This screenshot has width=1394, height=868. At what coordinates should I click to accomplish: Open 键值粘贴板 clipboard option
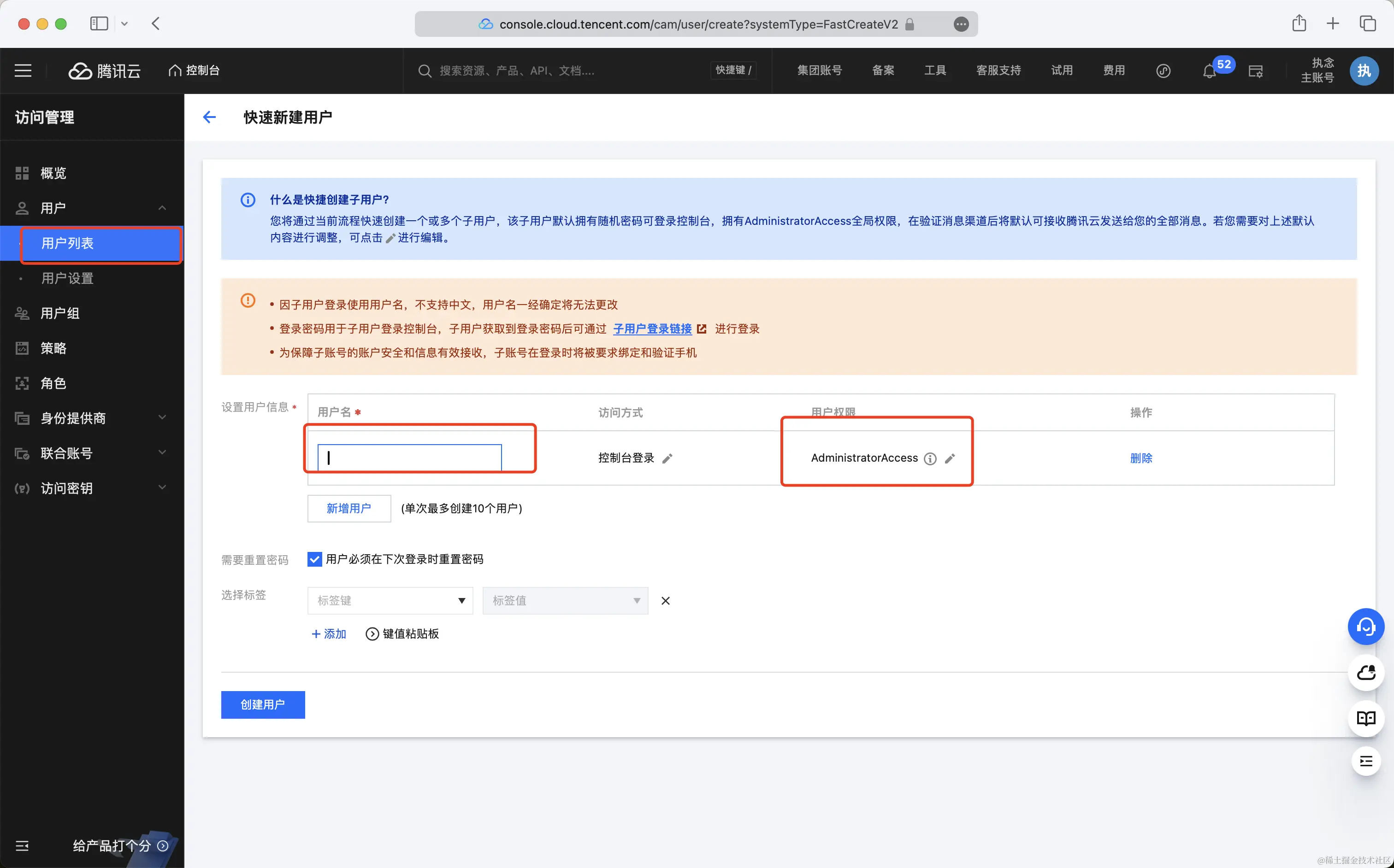(x=402, y=634)
